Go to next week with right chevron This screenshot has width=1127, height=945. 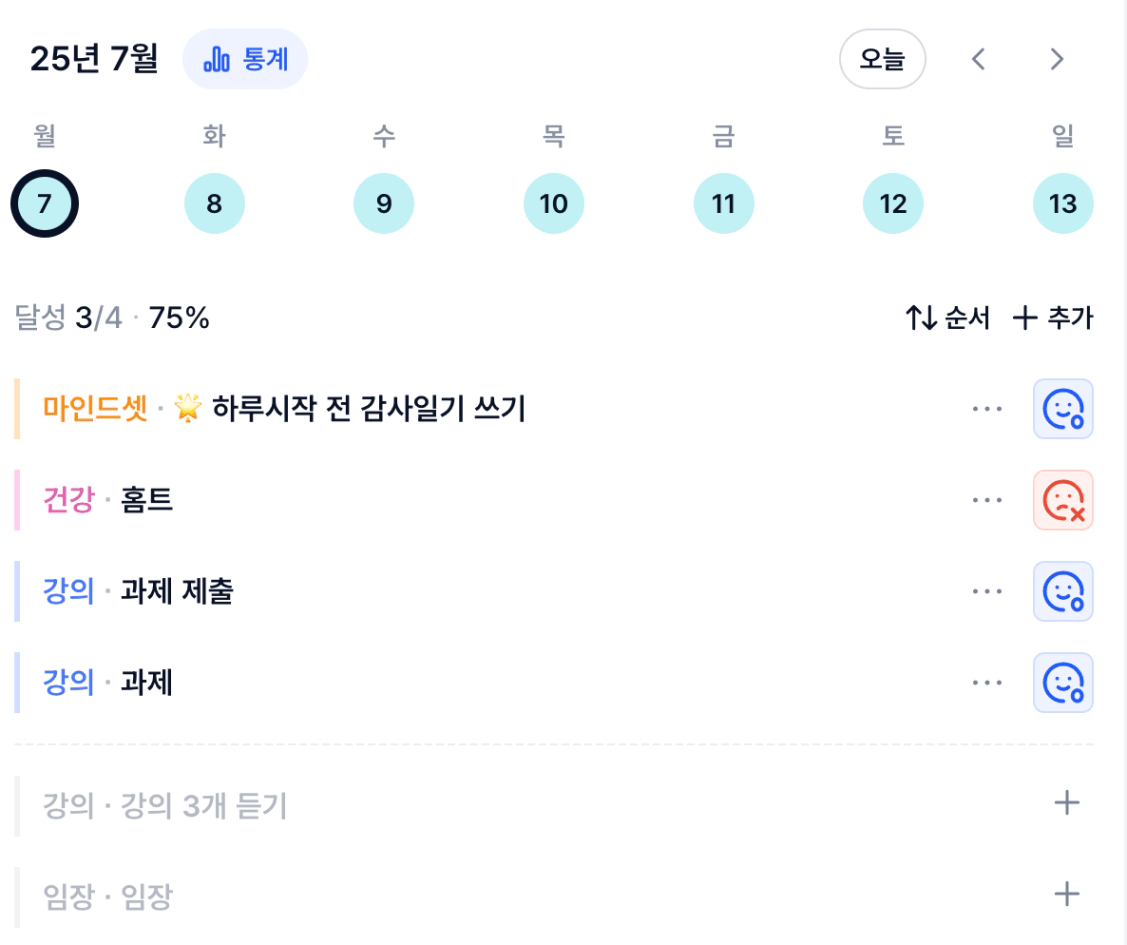point(1056,59)
